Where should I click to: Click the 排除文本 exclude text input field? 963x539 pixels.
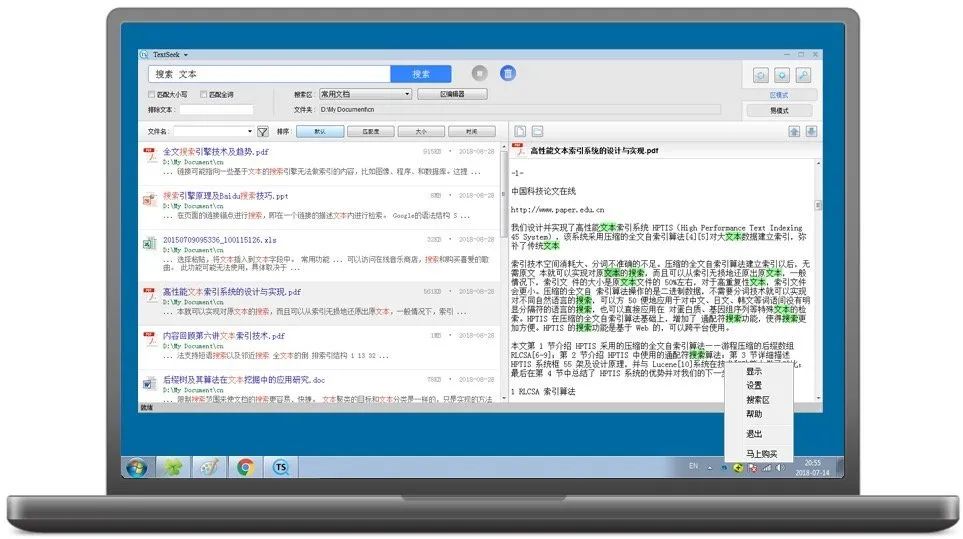pos(216,110)
